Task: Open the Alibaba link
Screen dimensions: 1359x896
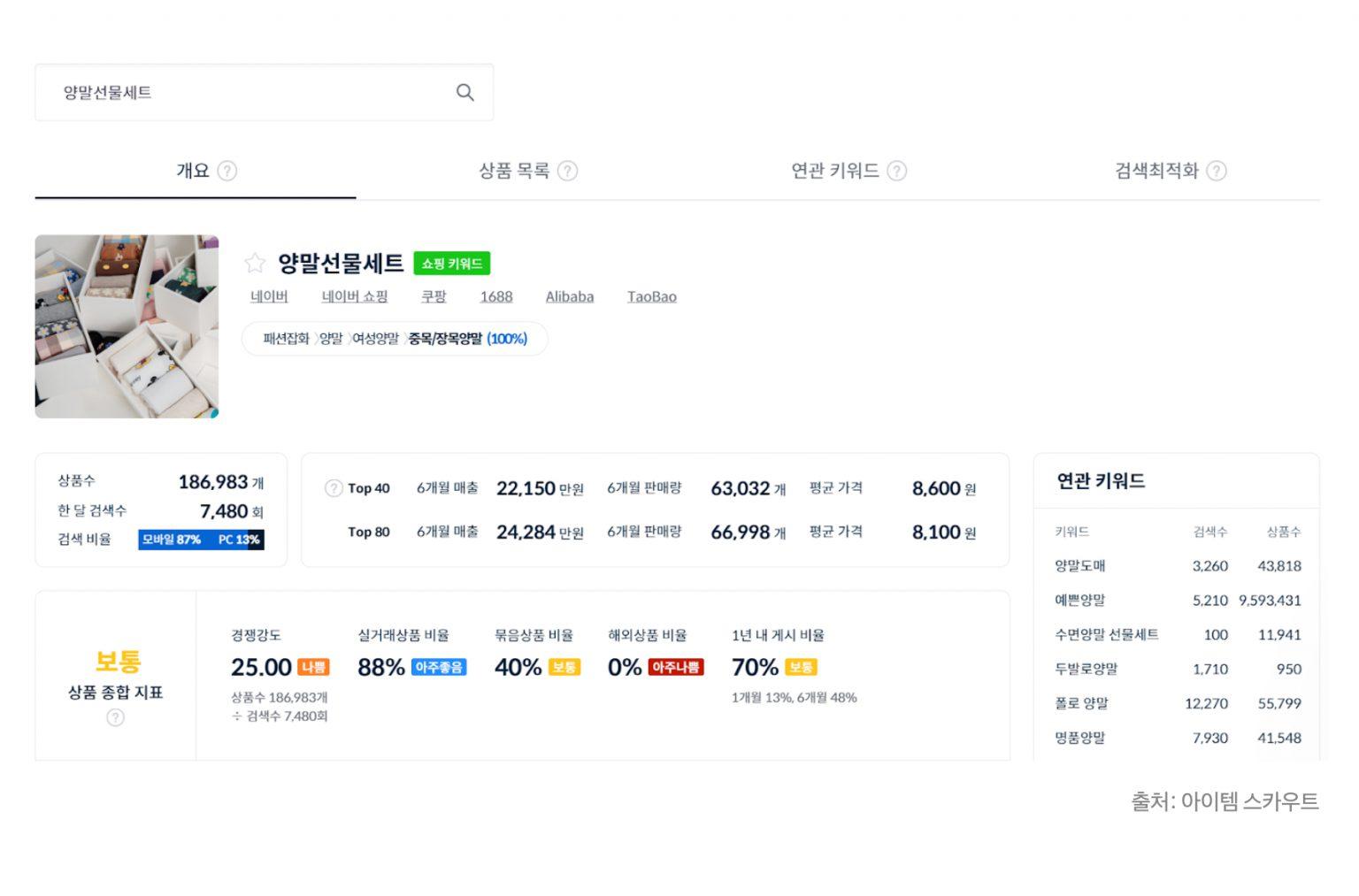Action: [x=569, y=297]
